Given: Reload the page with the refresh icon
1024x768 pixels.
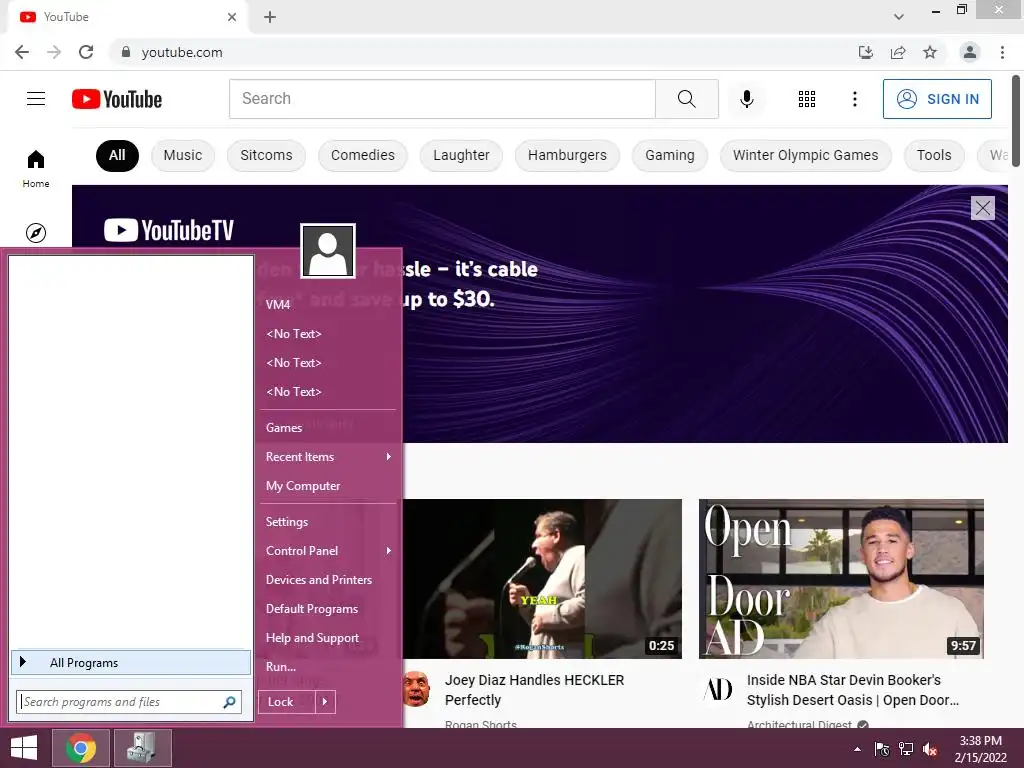Looking at the screenshot, I should tap(86, 52).
